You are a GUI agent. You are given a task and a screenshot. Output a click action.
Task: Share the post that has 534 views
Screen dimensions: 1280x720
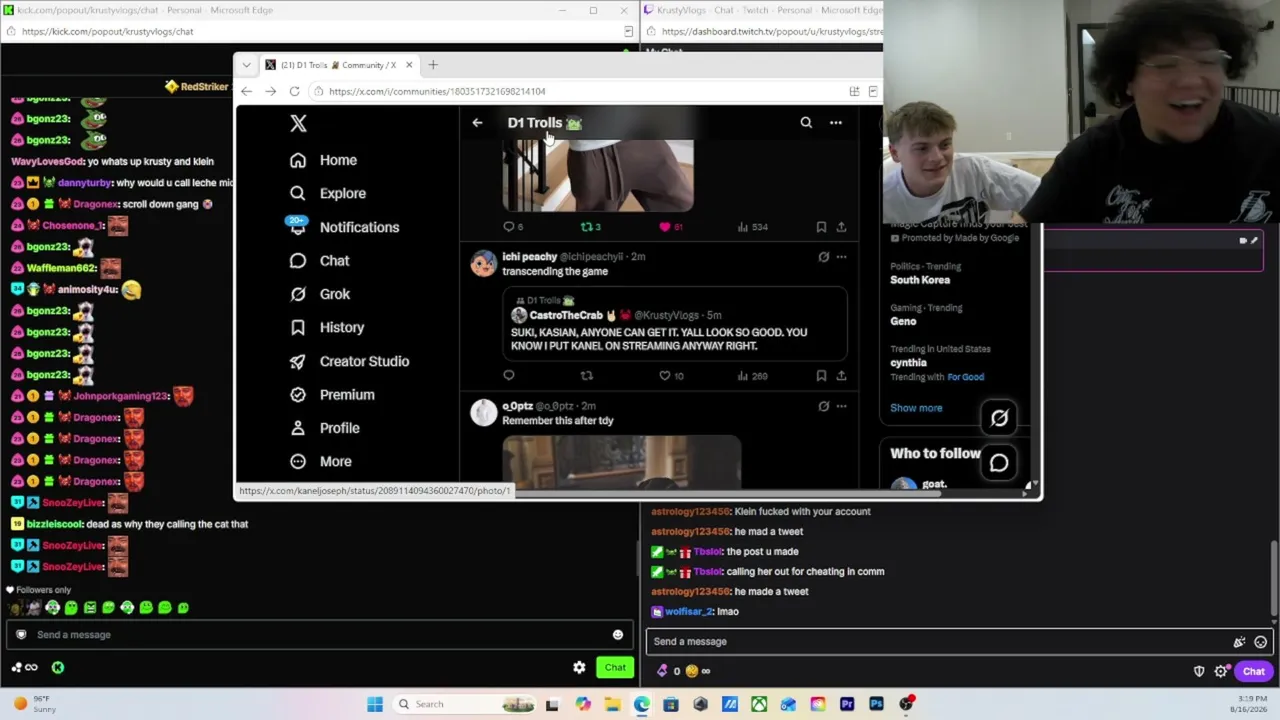841,227
